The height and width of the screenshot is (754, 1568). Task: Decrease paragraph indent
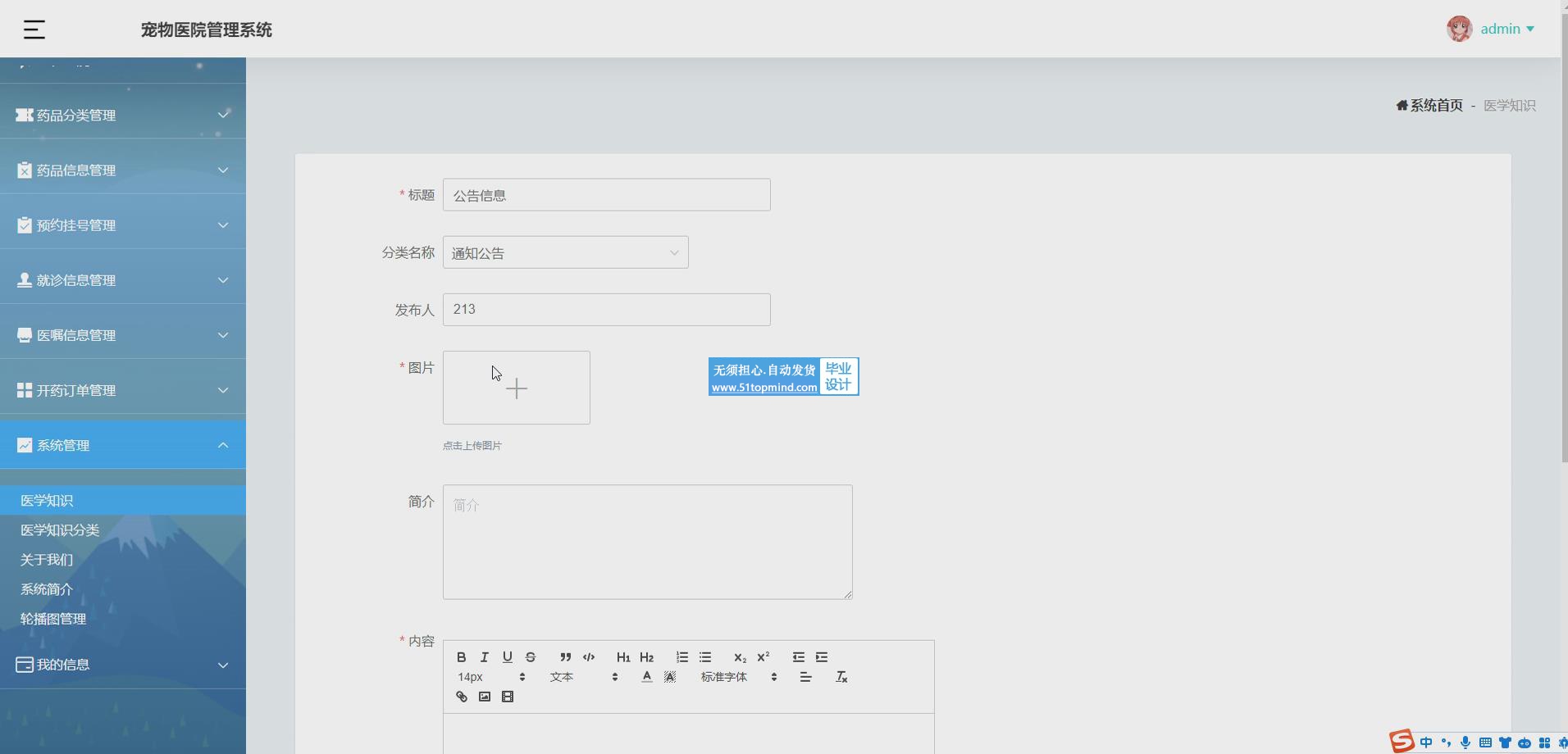(799, 657)
